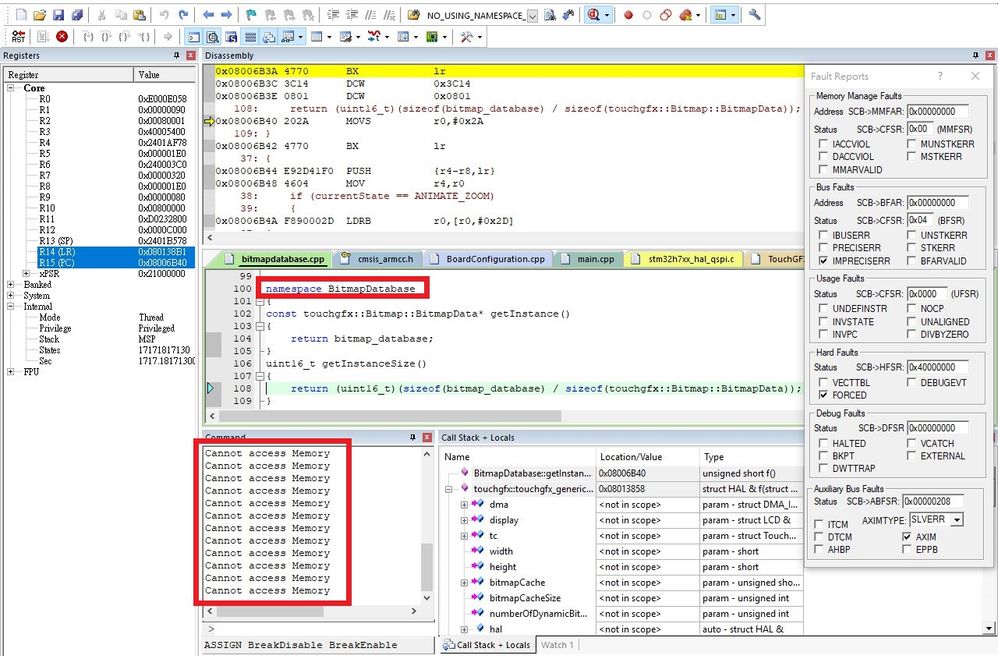Click the Open file folder icon
Screen dimensions: 998x656
click(39, 15)
